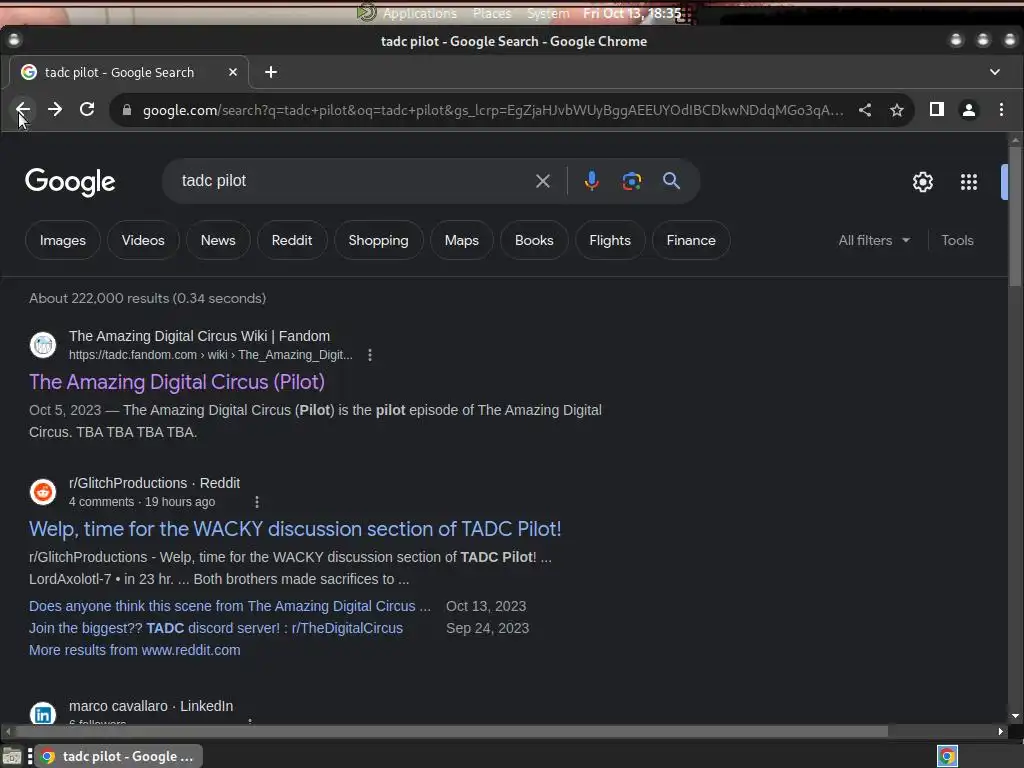This screenshot has width=1024, height=768.
Task: Open a new tab with the plus button
Action: [271, 72]
